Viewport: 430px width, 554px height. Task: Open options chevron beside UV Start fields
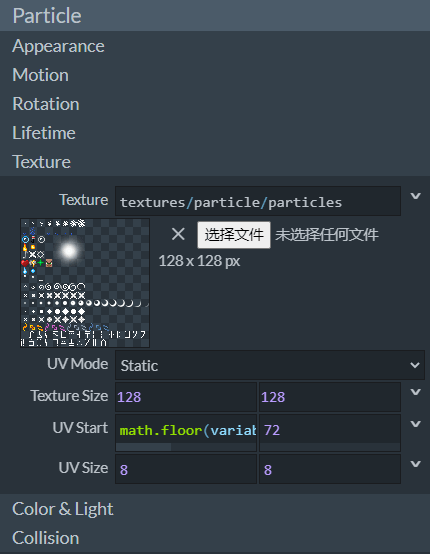pyautogui.click(x=416, y=424)
